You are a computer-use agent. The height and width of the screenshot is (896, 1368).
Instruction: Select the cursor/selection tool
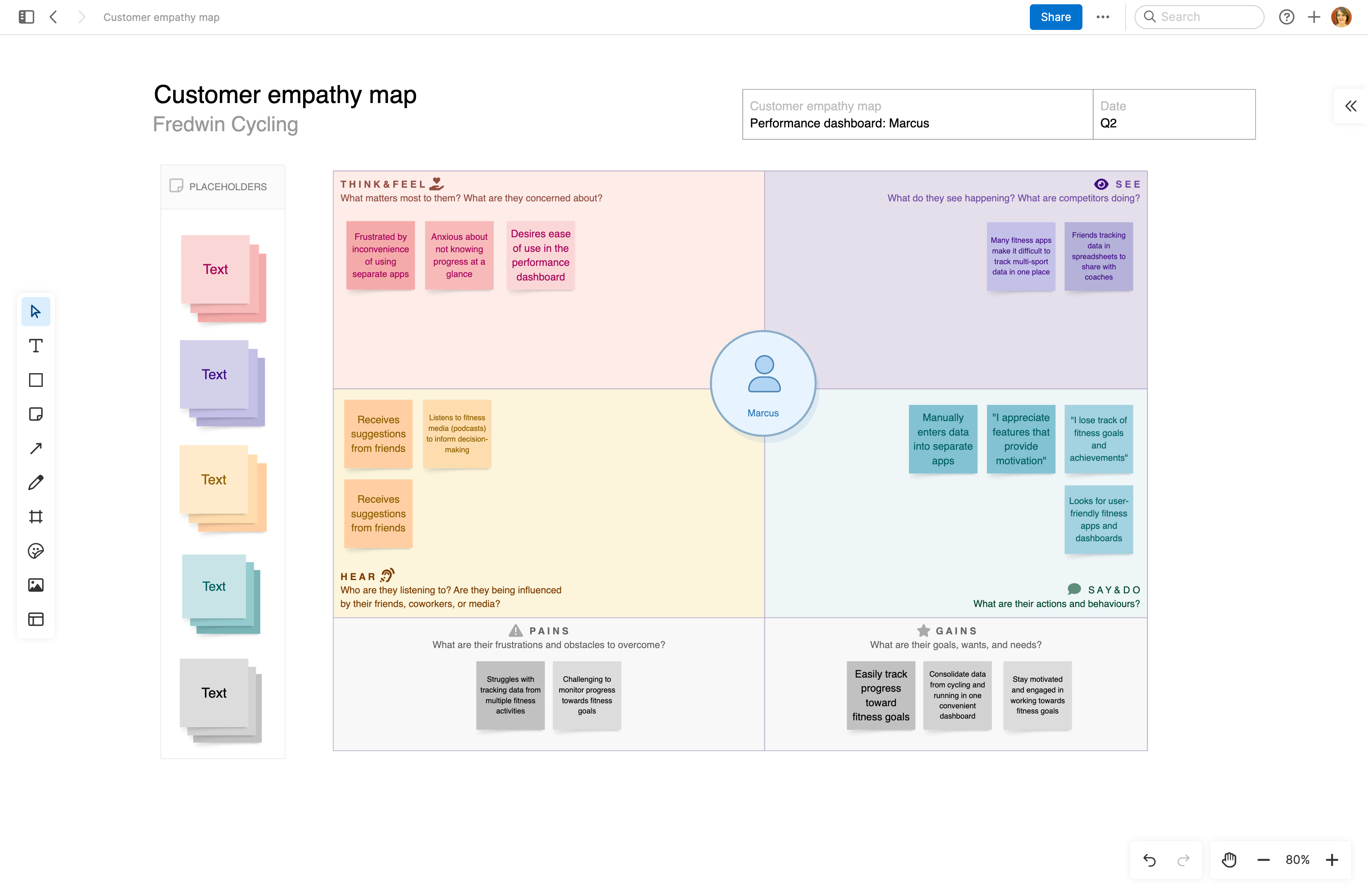click(x=35, y=311)
